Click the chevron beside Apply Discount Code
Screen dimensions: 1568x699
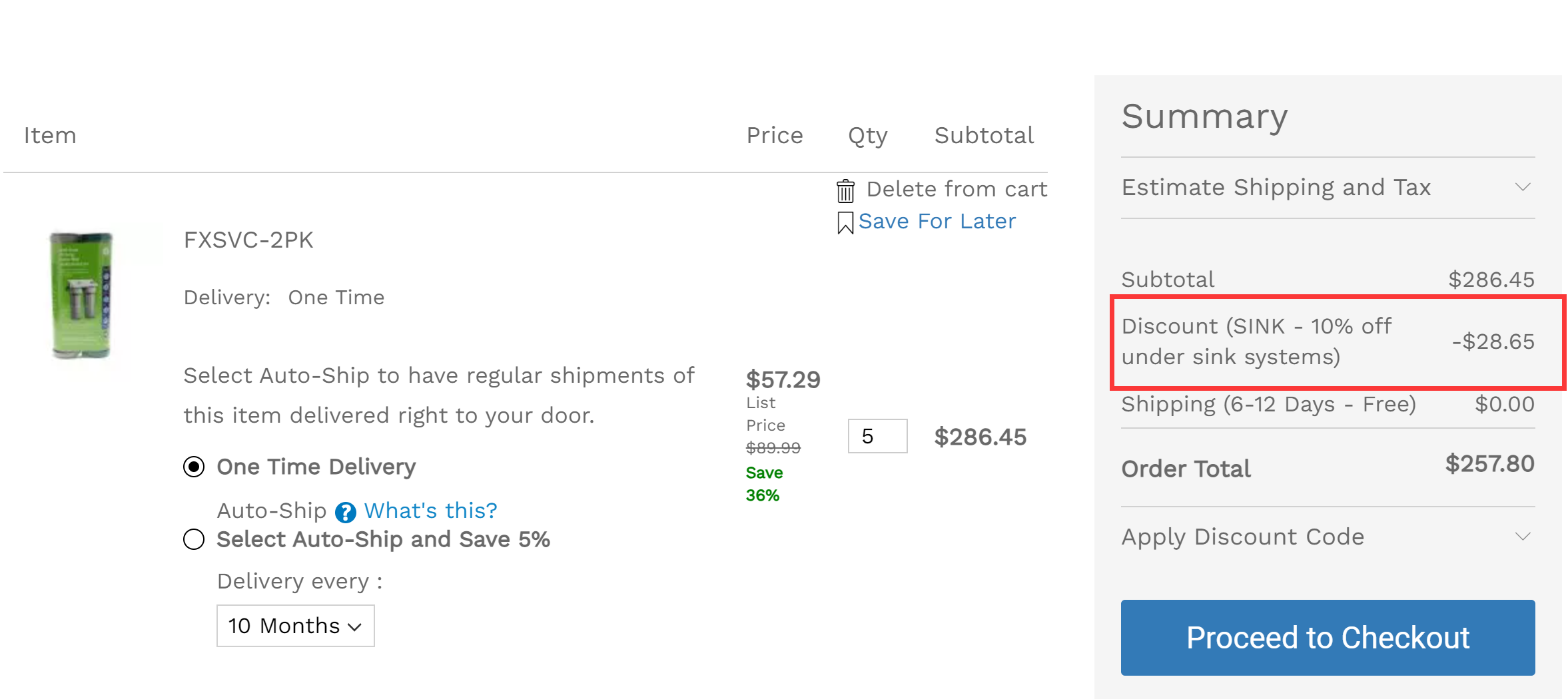click(1524, 536)
